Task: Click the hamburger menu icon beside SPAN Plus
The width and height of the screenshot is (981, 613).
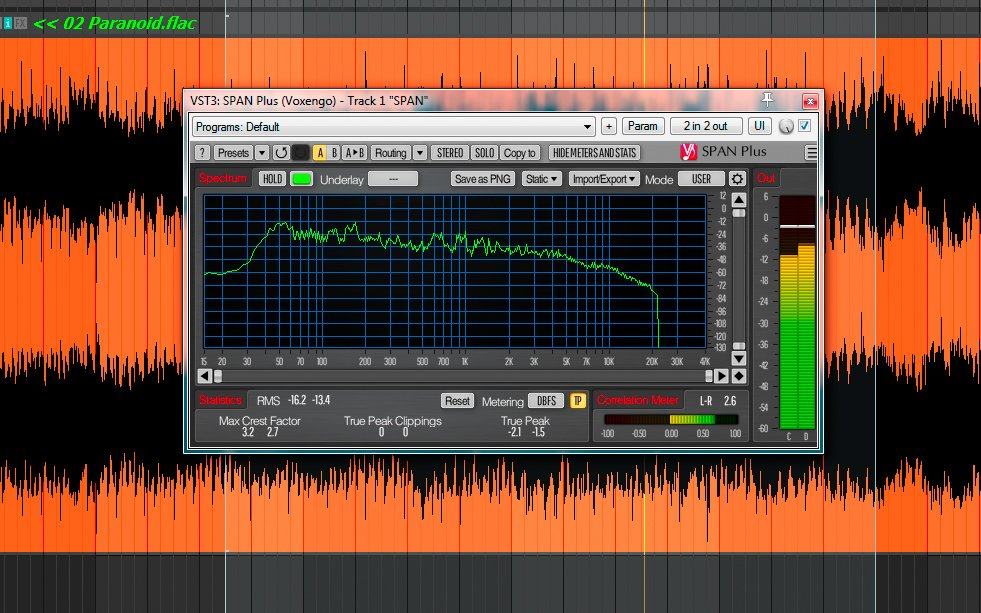Action: coord(811,153)
